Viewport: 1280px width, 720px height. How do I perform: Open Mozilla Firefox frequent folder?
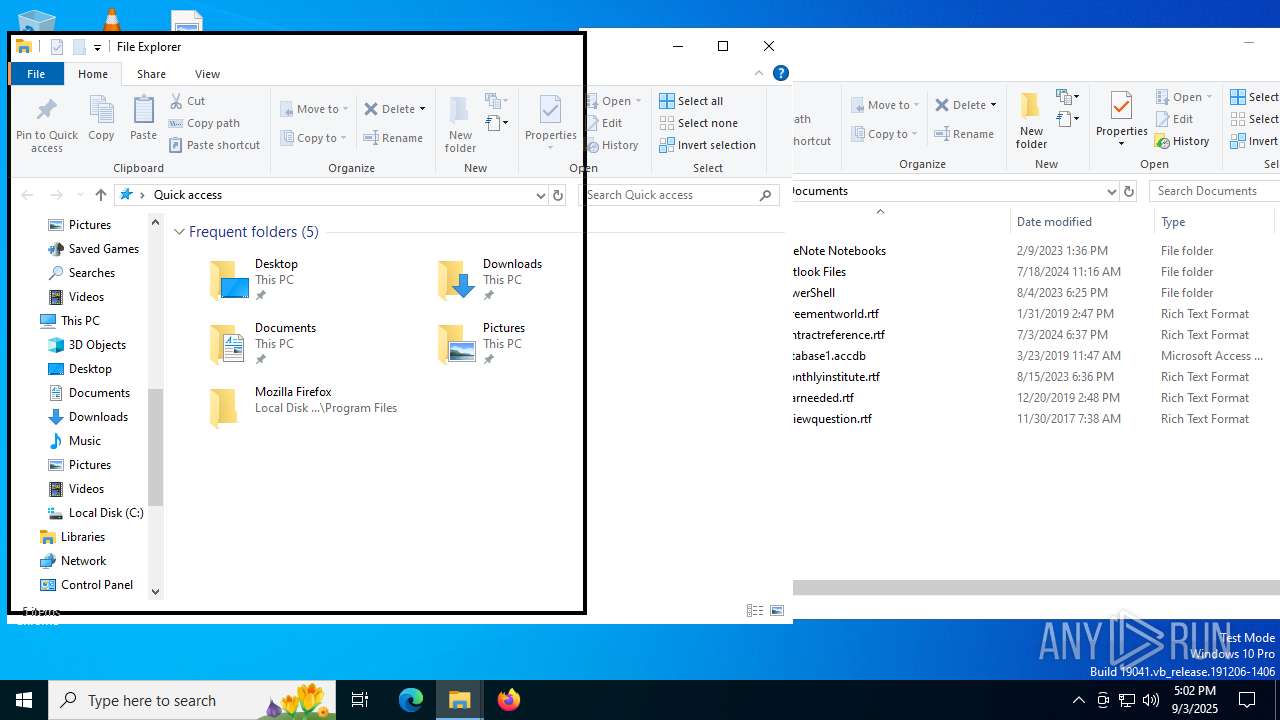[303, 408]
